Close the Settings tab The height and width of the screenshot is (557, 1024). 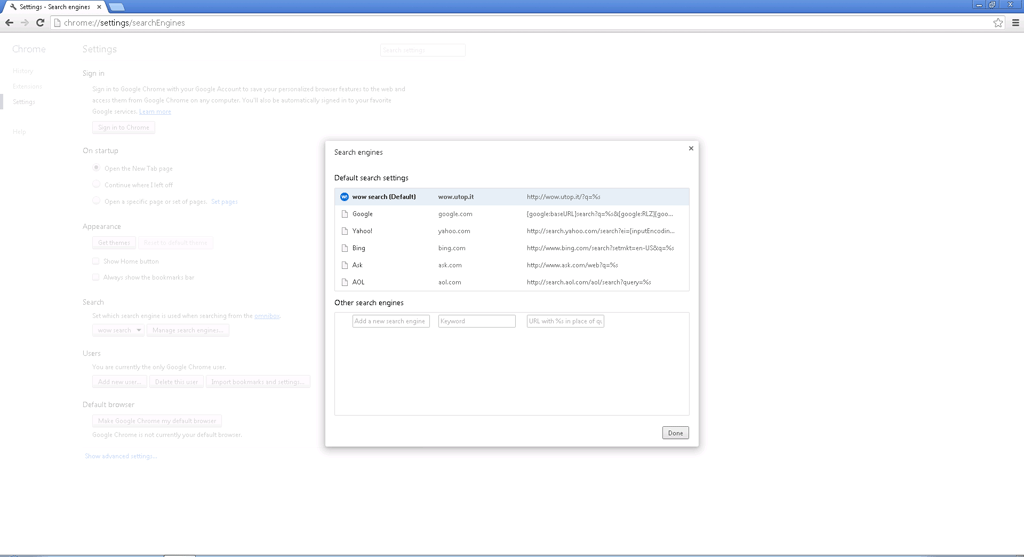click(97, 6)
